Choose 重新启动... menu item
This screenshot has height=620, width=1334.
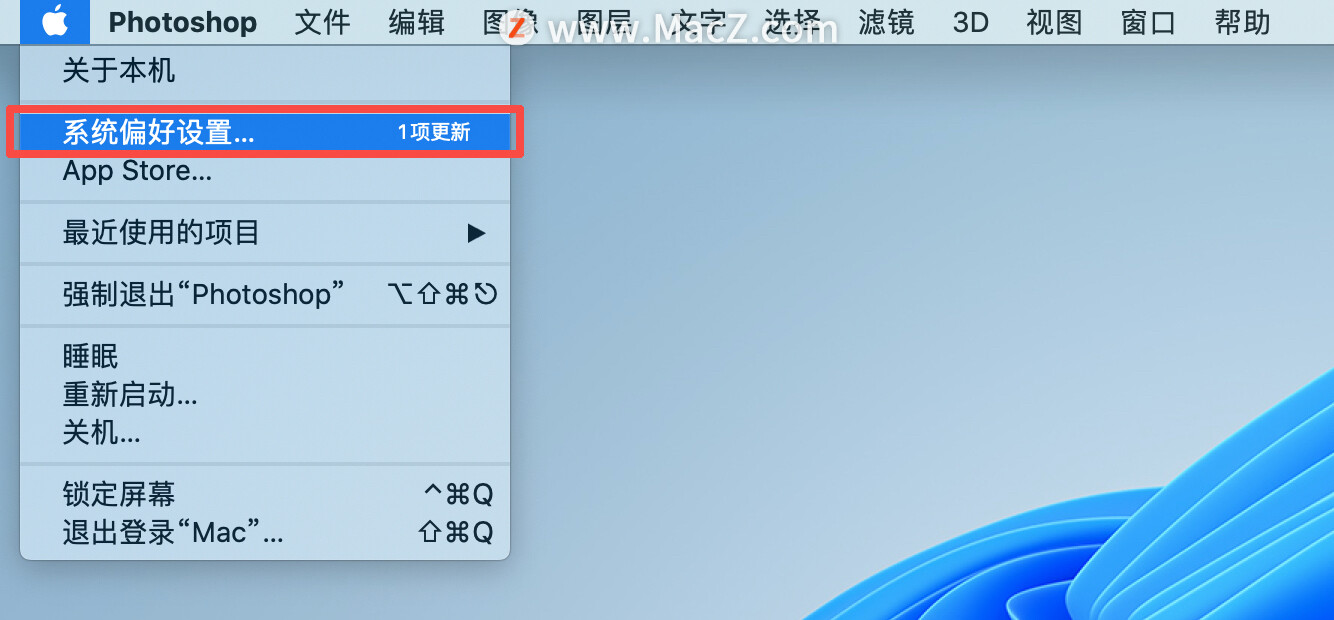coord(265,394)
